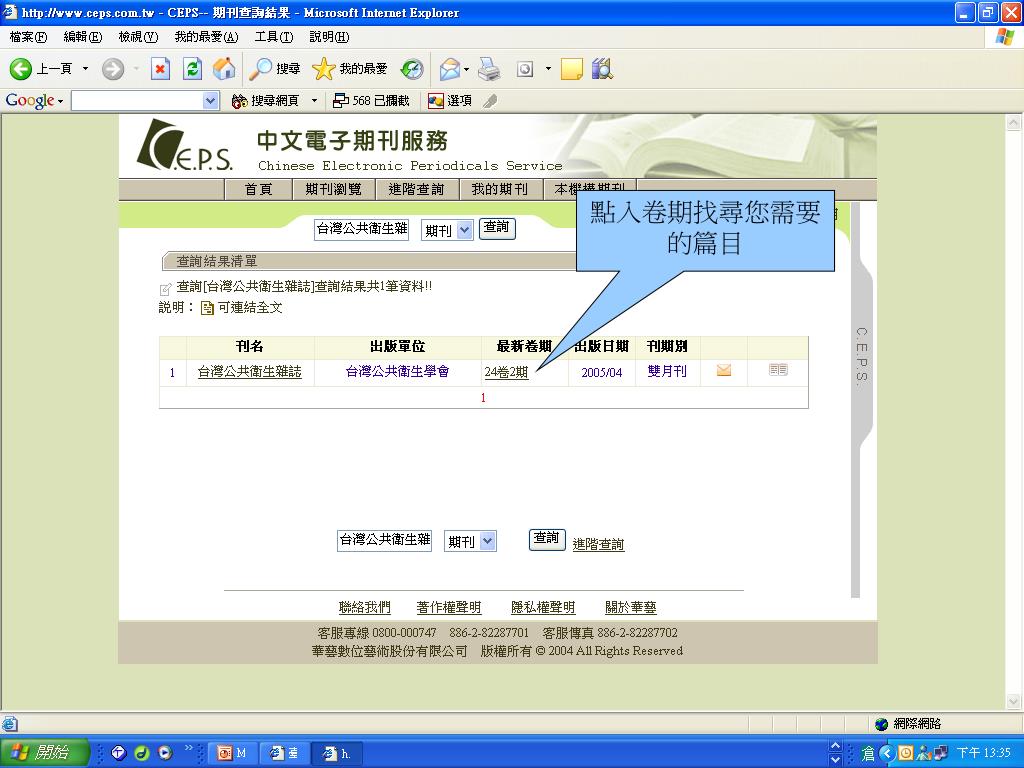Viewport: 1024px width, 768px height.
Task: Switch to the taskbar window labeled M
Action: [233, 753]
